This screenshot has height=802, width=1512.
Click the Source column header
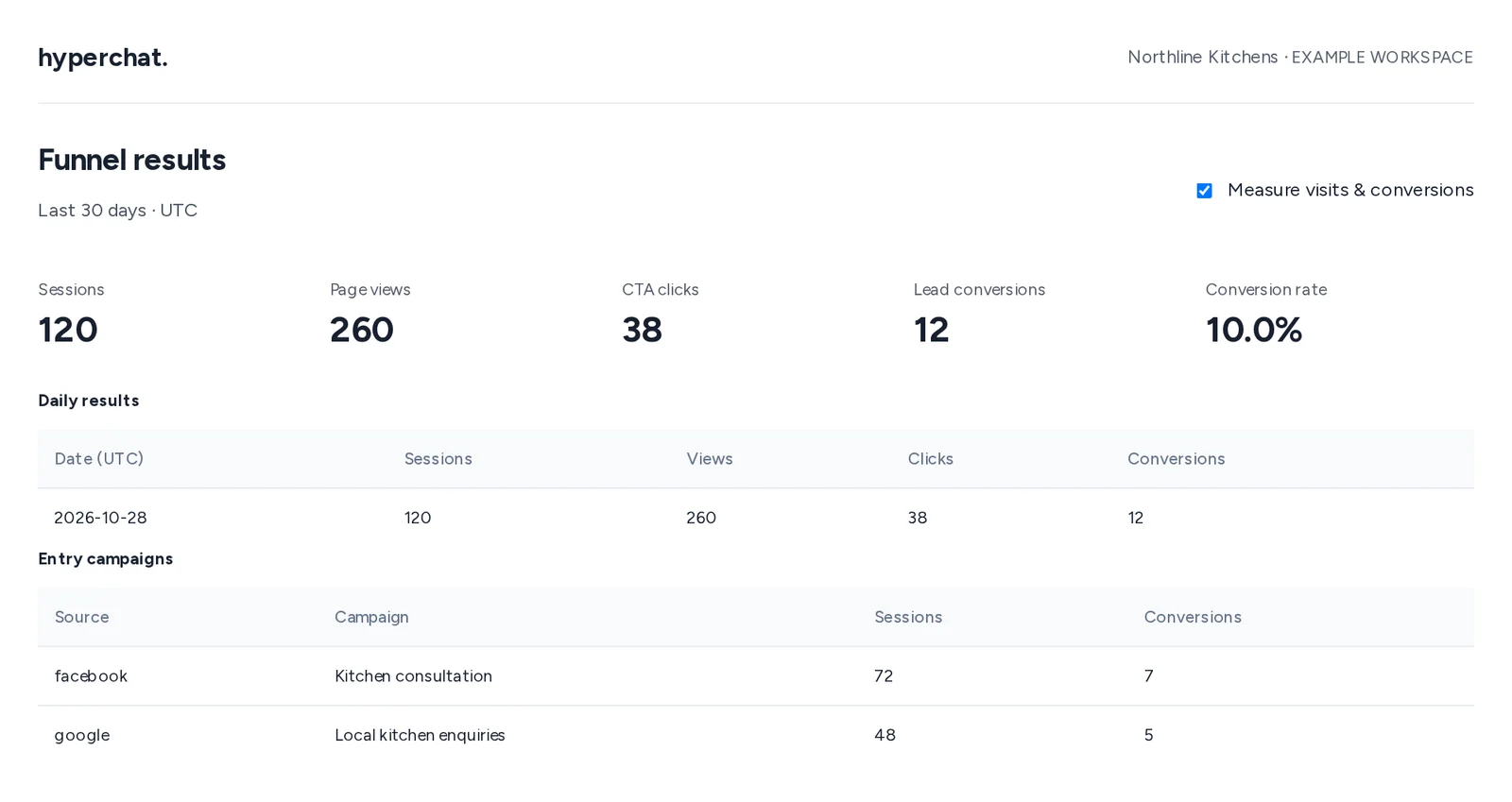point(82,618)
